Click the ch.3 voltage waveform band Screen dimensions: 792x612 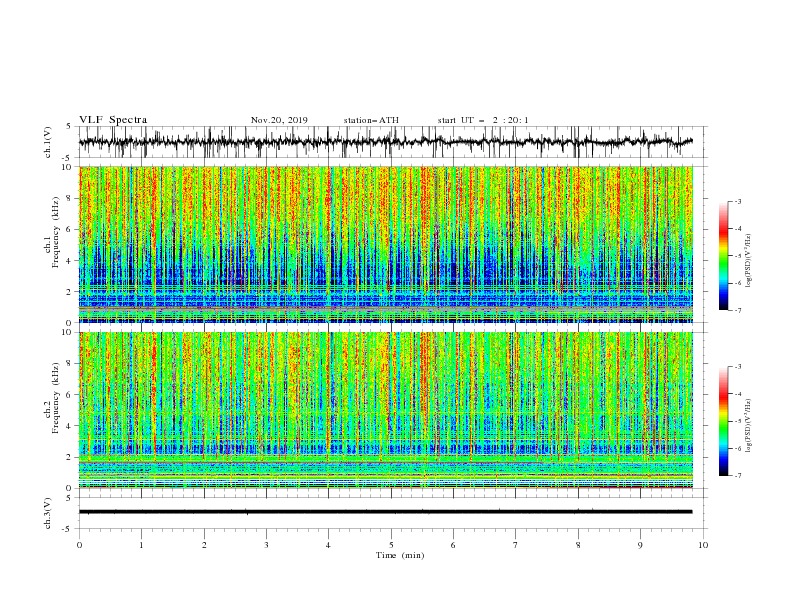tap(385, 512)
